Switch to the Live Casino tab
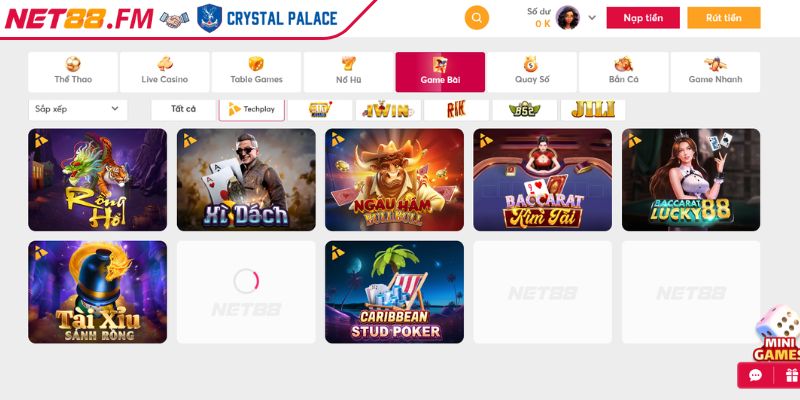800x400 pixels. point(164,72)
